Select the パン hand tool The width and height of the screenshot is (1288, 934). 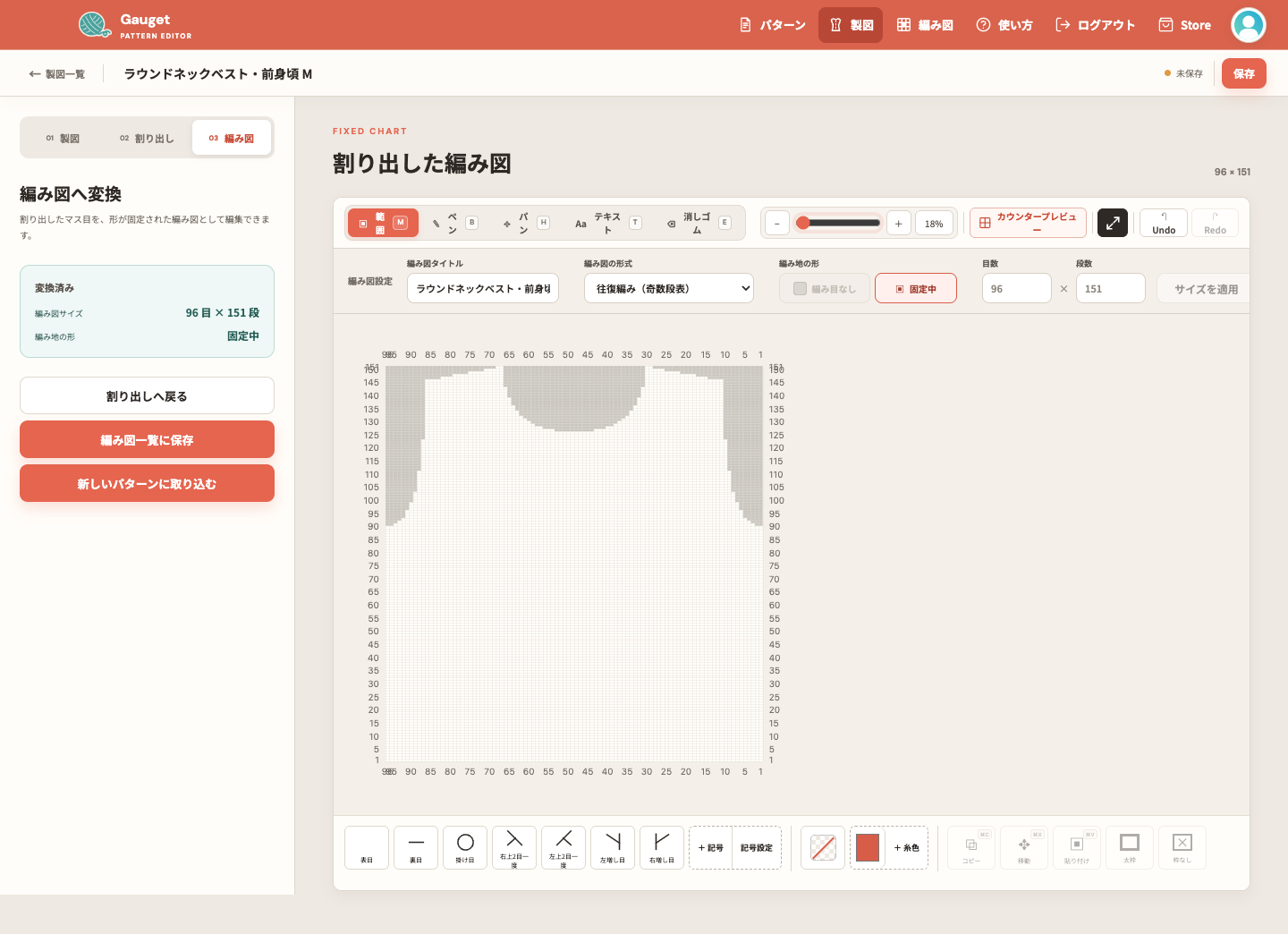pyautogui.click(x=526, y=223)
